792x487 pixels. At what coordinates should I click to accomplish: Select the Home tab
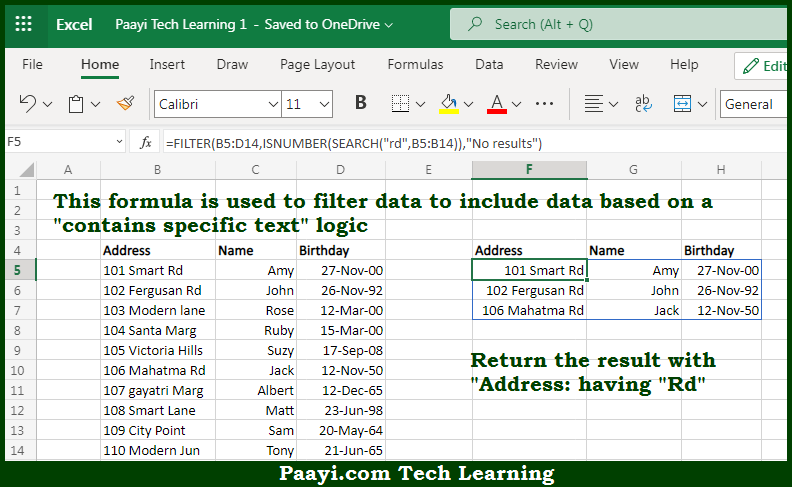100,64
